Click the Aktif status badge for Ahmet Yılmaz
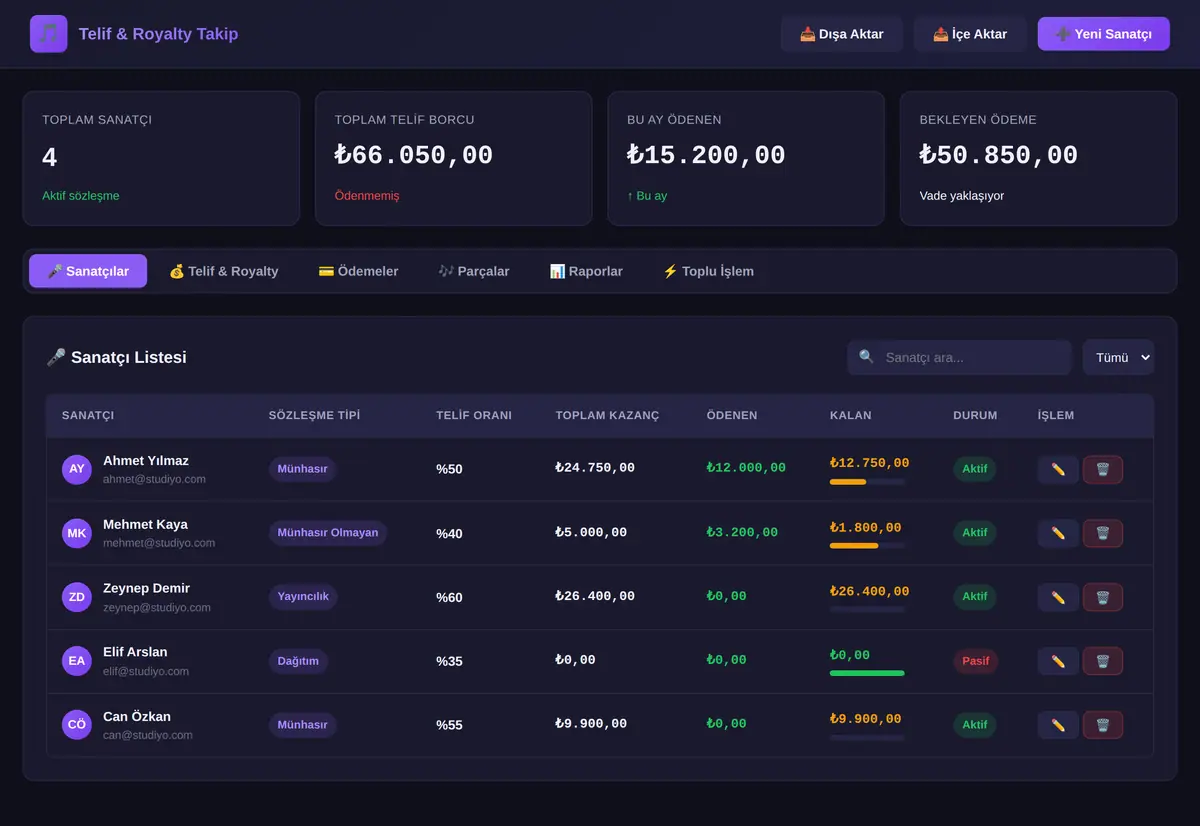This screenshot has height=826, width=1200. coord(975,469)
